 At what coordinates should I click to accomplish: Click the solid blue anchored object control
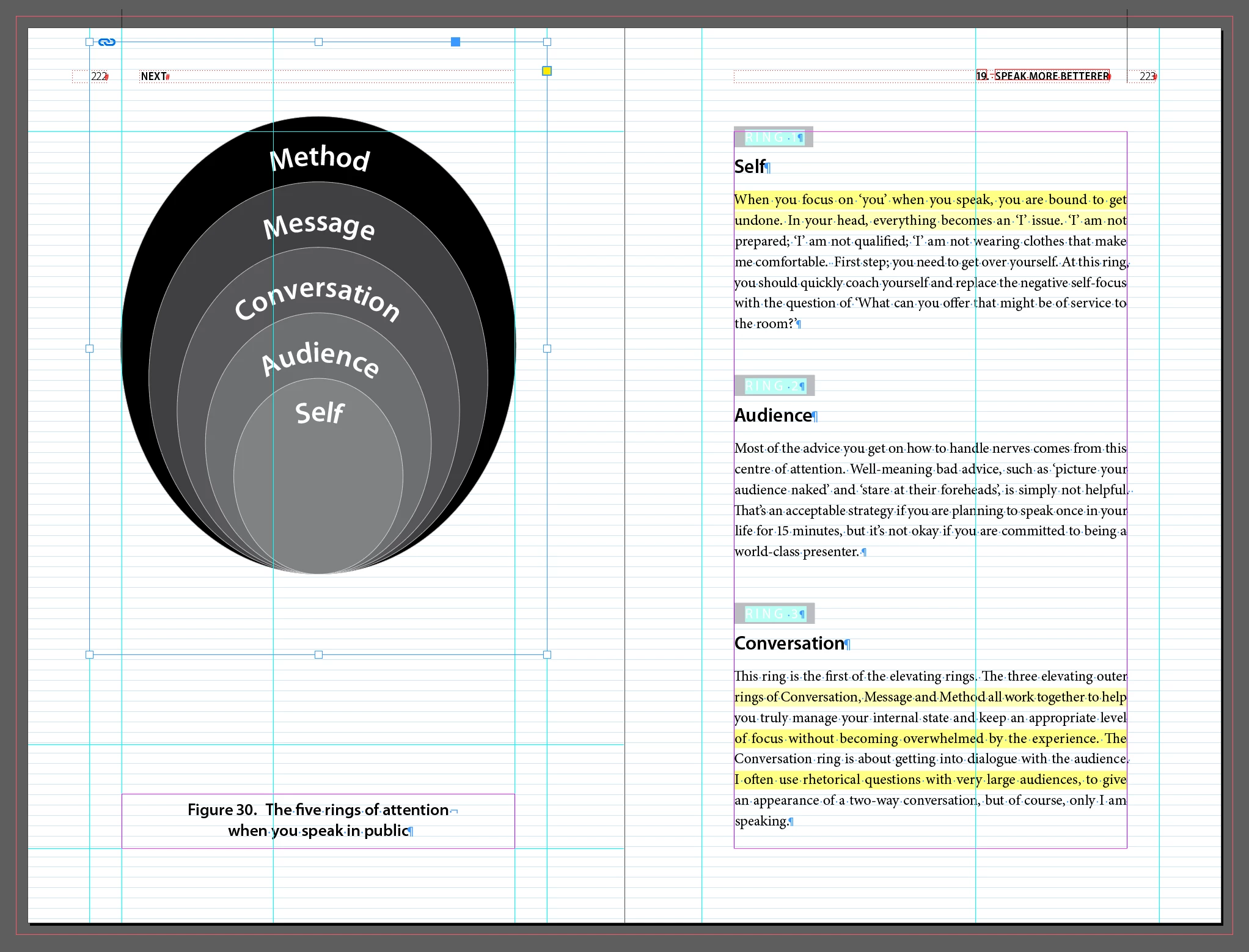point(455,42)
